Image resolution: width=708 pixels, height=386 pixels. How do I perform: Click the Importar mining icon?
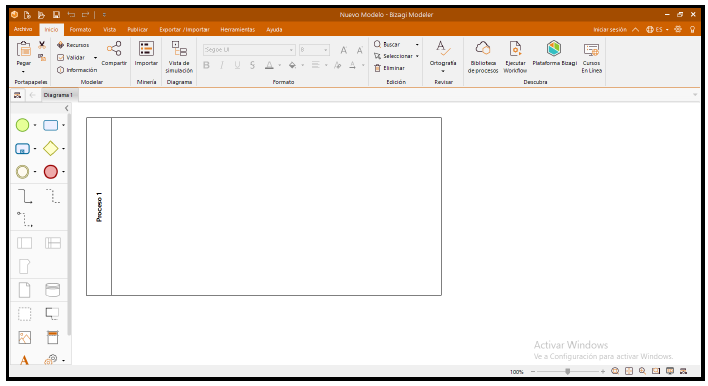click(x=146, y=53)
